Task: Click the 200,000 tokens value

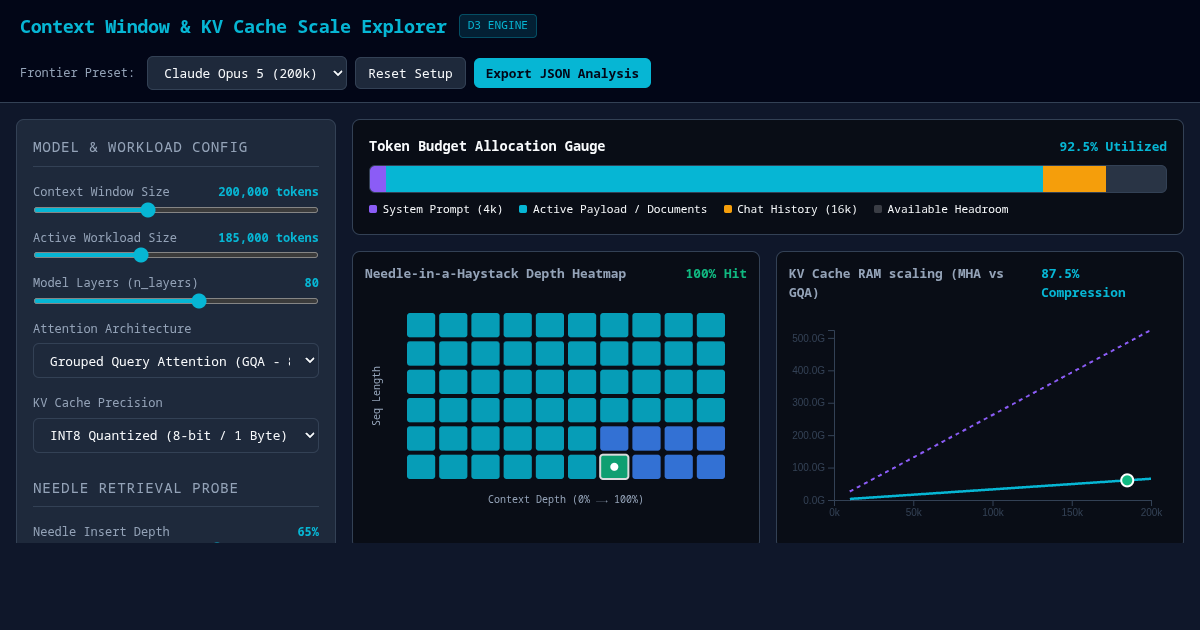Action: tap(268, 192)
